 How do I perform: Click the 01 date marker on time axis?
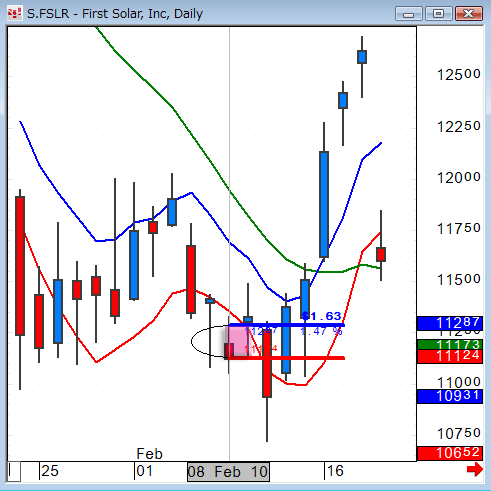[145, 471]
